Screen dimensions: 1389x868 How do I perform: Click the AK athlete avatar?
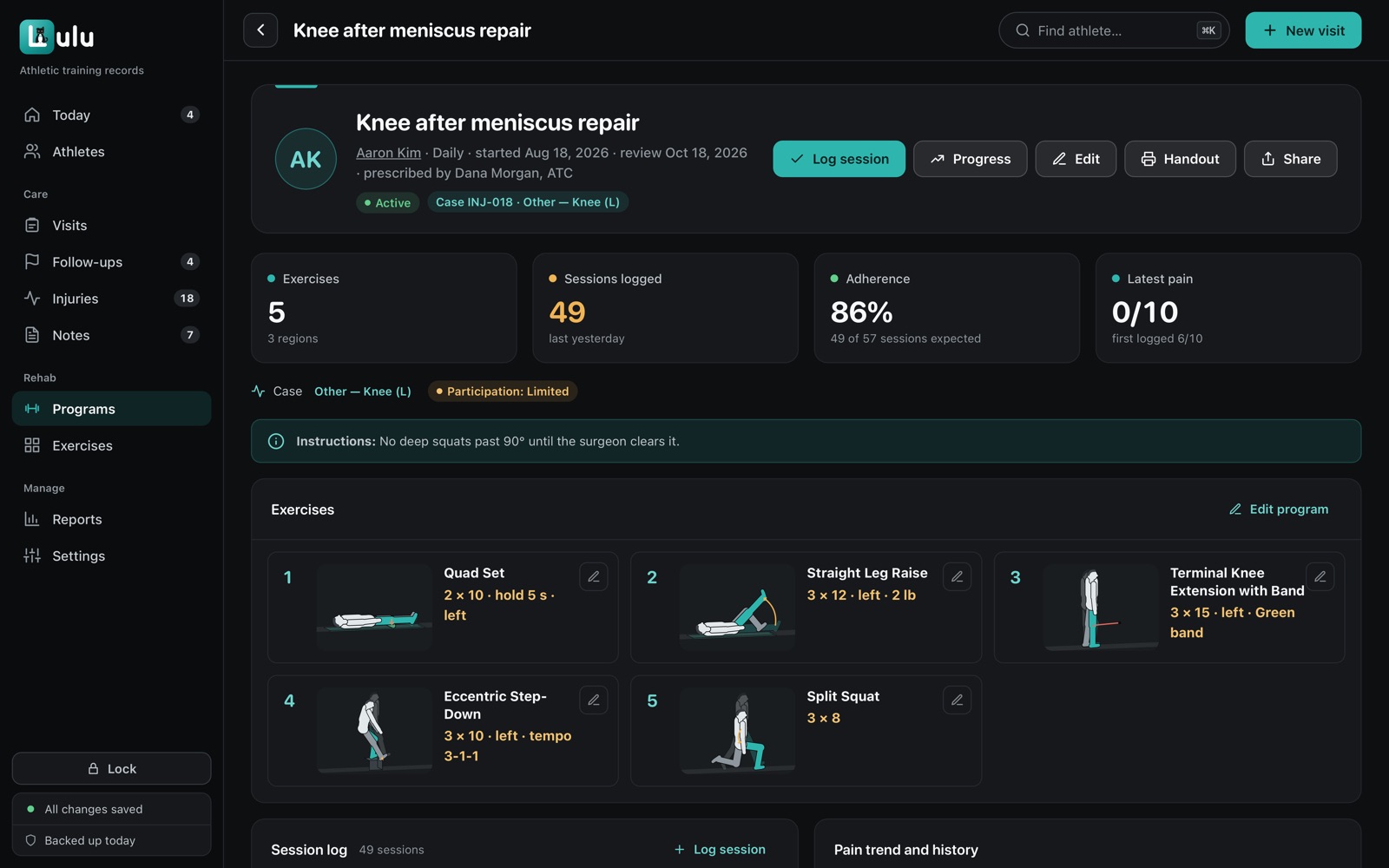(306, 159)
